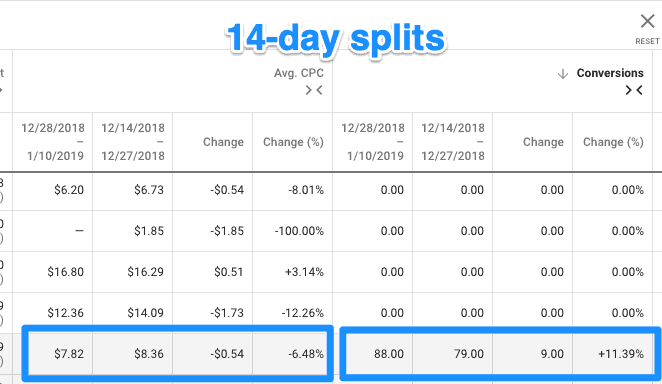662x384 pixels.
Task: Click the 88.00 conversions total cell
Action: [x=388, y=354]
